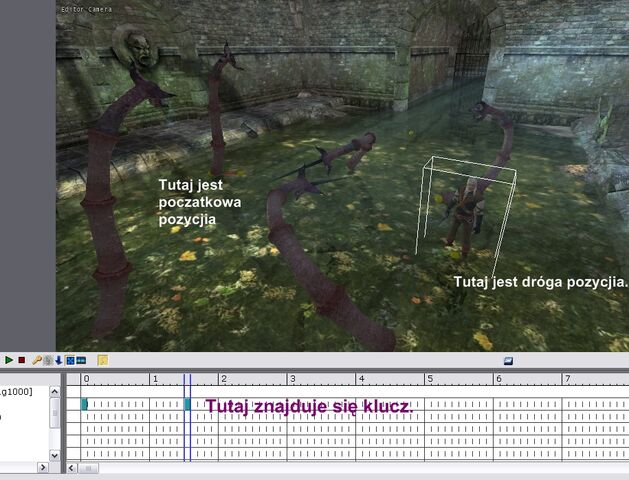This screenshot has height=480, width=629.
Task: Click the grey gear icon in the toolbar
Action: pyautogui.click(x=48, y=361)
